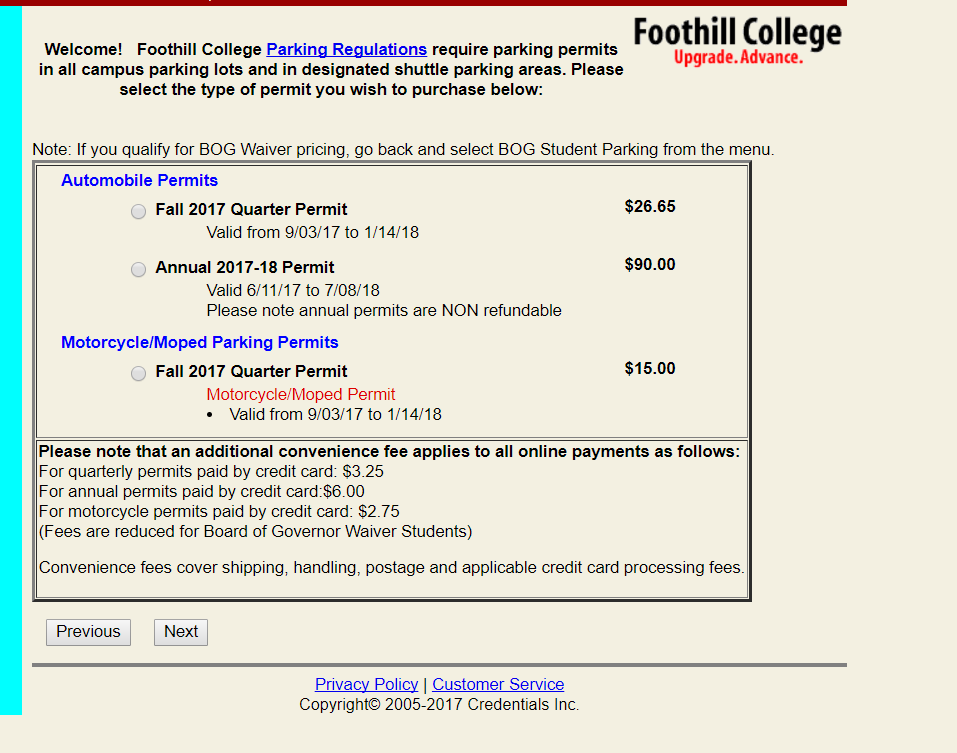The width and height of the screenshot is (957, 753).
Task: Click the $26.65 price
Action: coord(650,206)
